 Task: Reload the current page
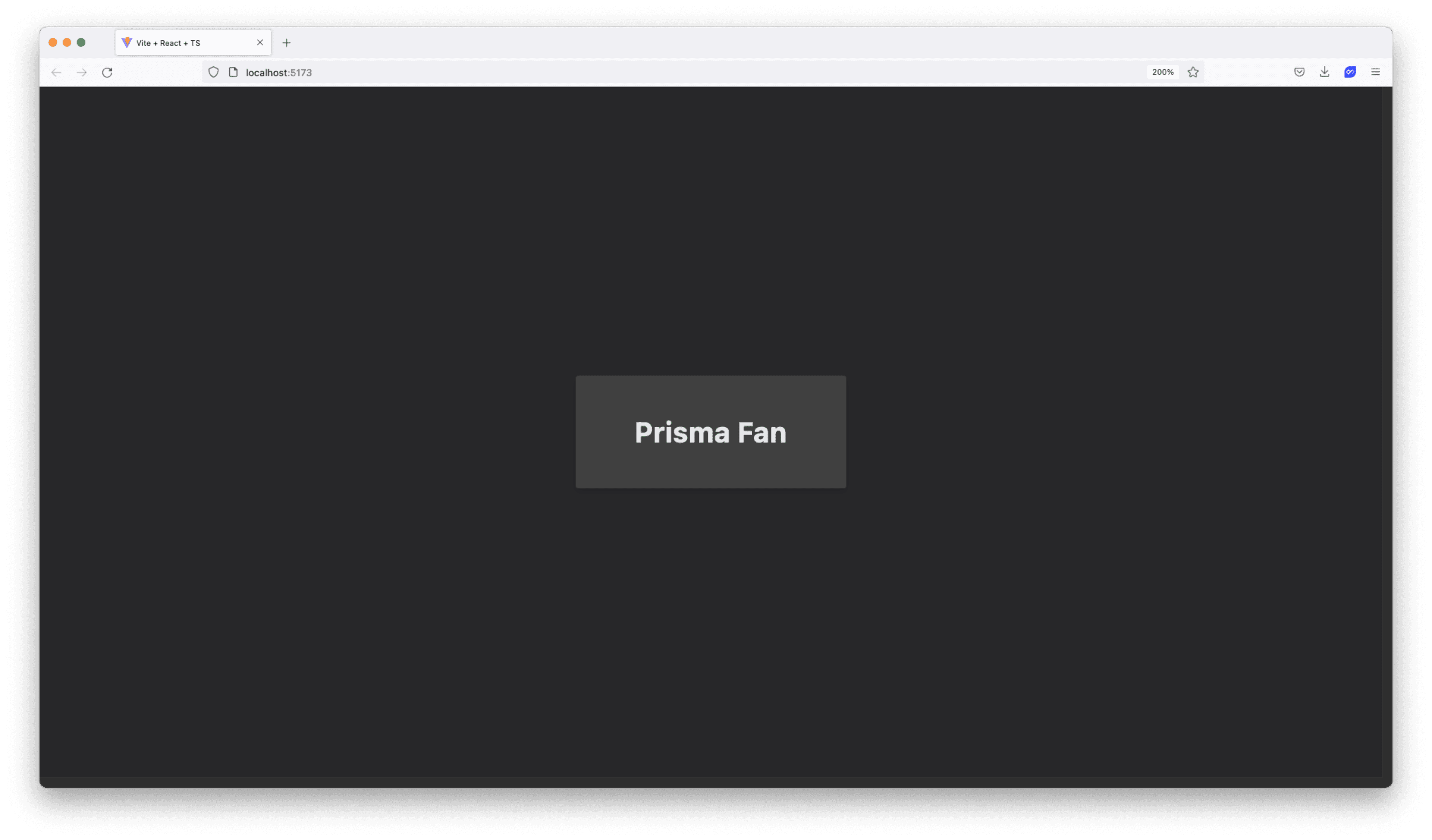point(107,72)
